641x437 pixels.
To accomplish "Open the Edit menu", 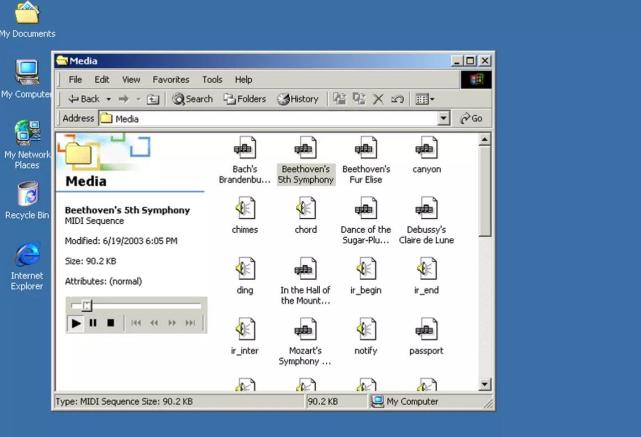I will point(102,80).
